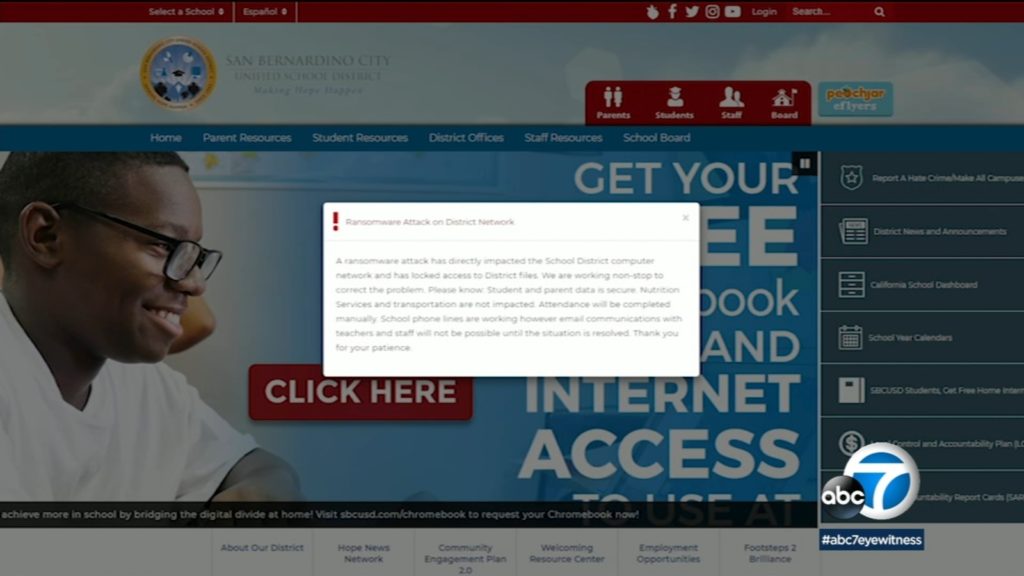Screen dimensions: 1024x576
Task: Click the district seal logo
Action: click(178, 73)
